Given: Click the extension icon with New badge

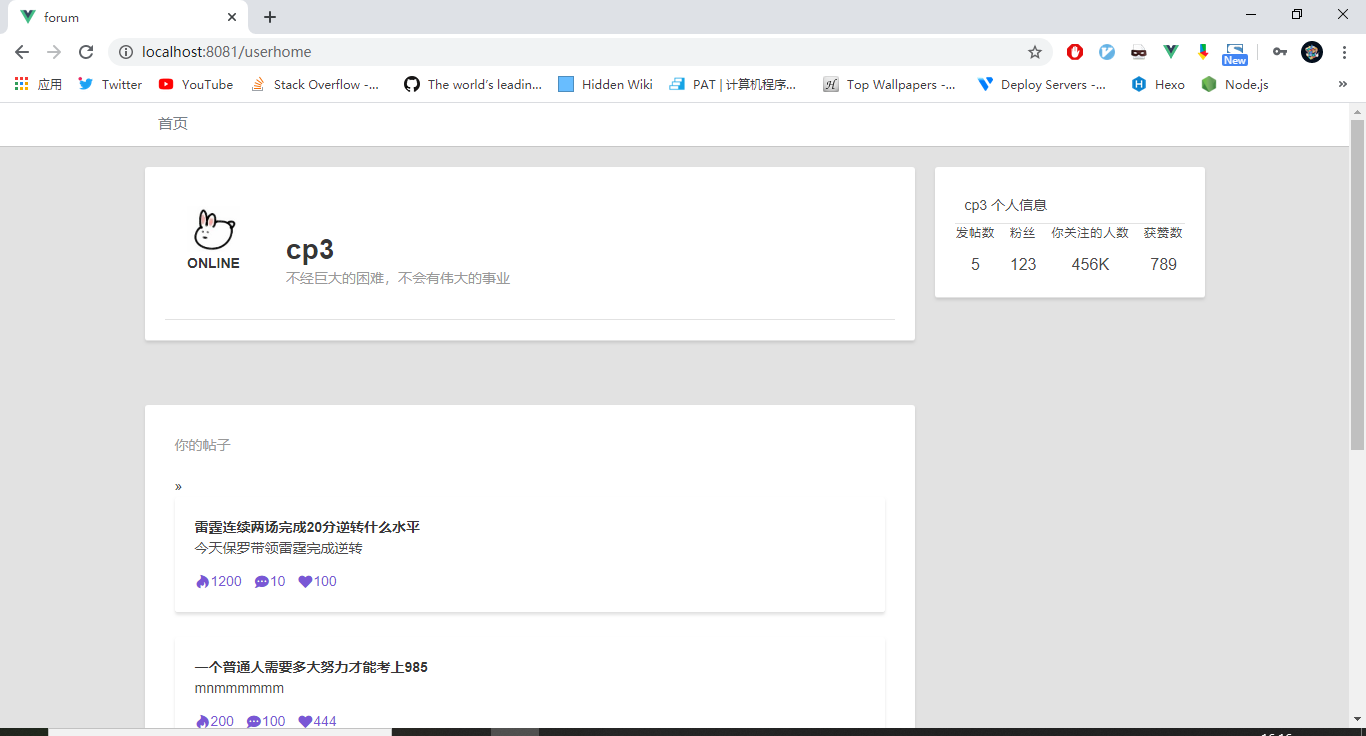Looking at the screenshot, I should pyautogui.click(x=1235, y=54).
